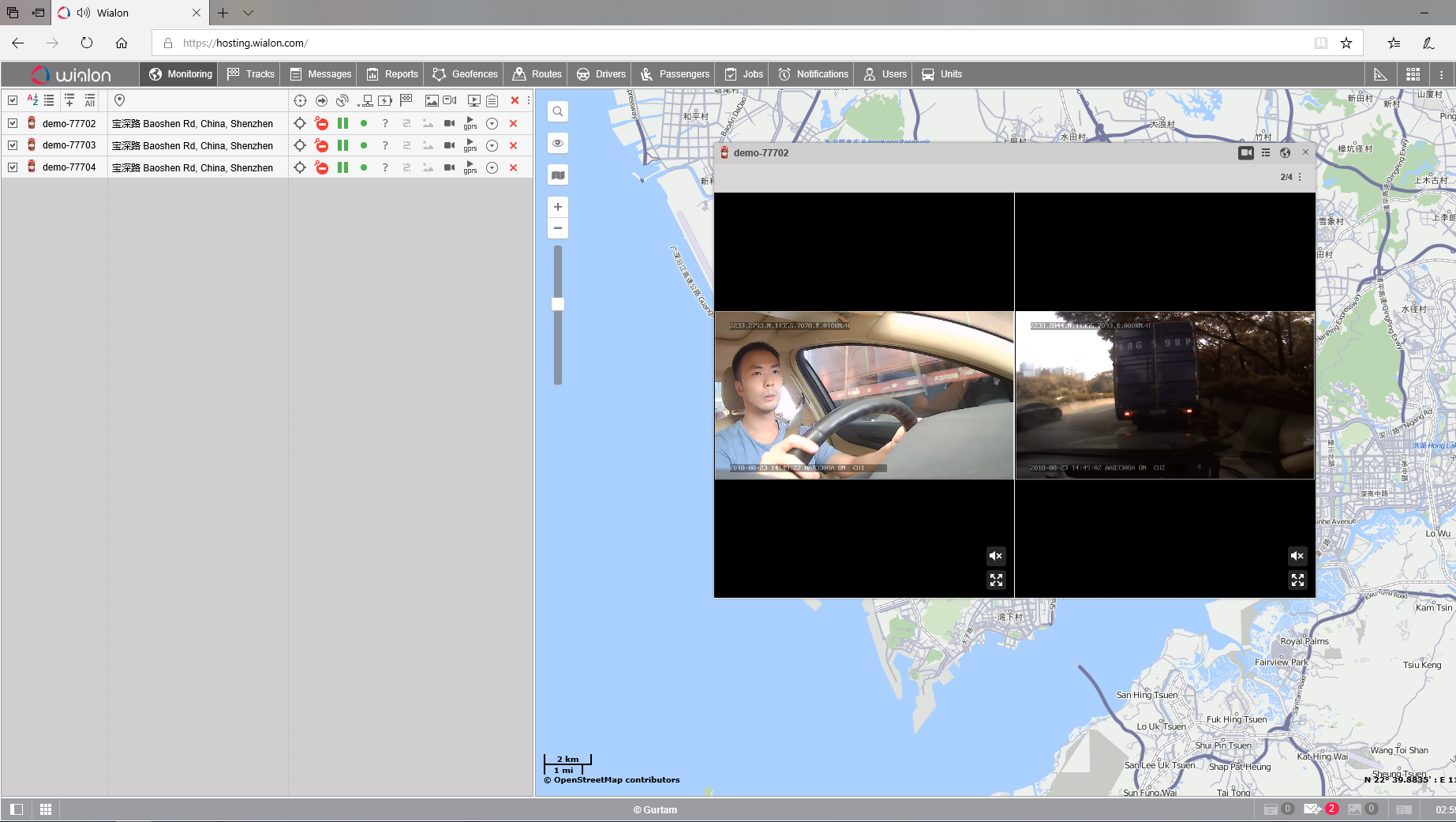Click the map search magnifier button
Screen dimensions: 1456x822
pos(558,111)
